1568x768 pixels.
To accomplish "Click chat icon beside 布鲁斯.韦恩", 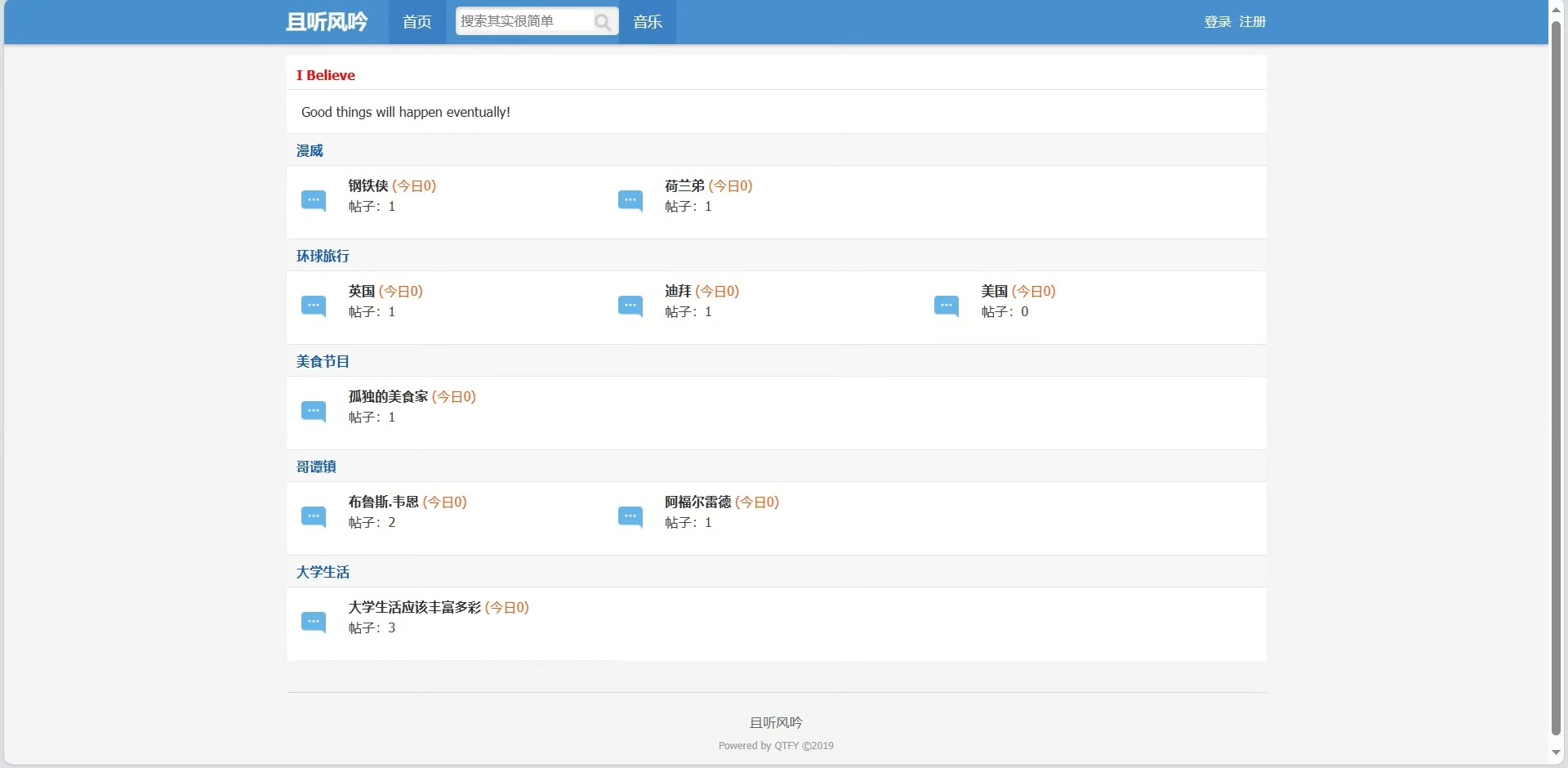I will [x=314, y=516].
